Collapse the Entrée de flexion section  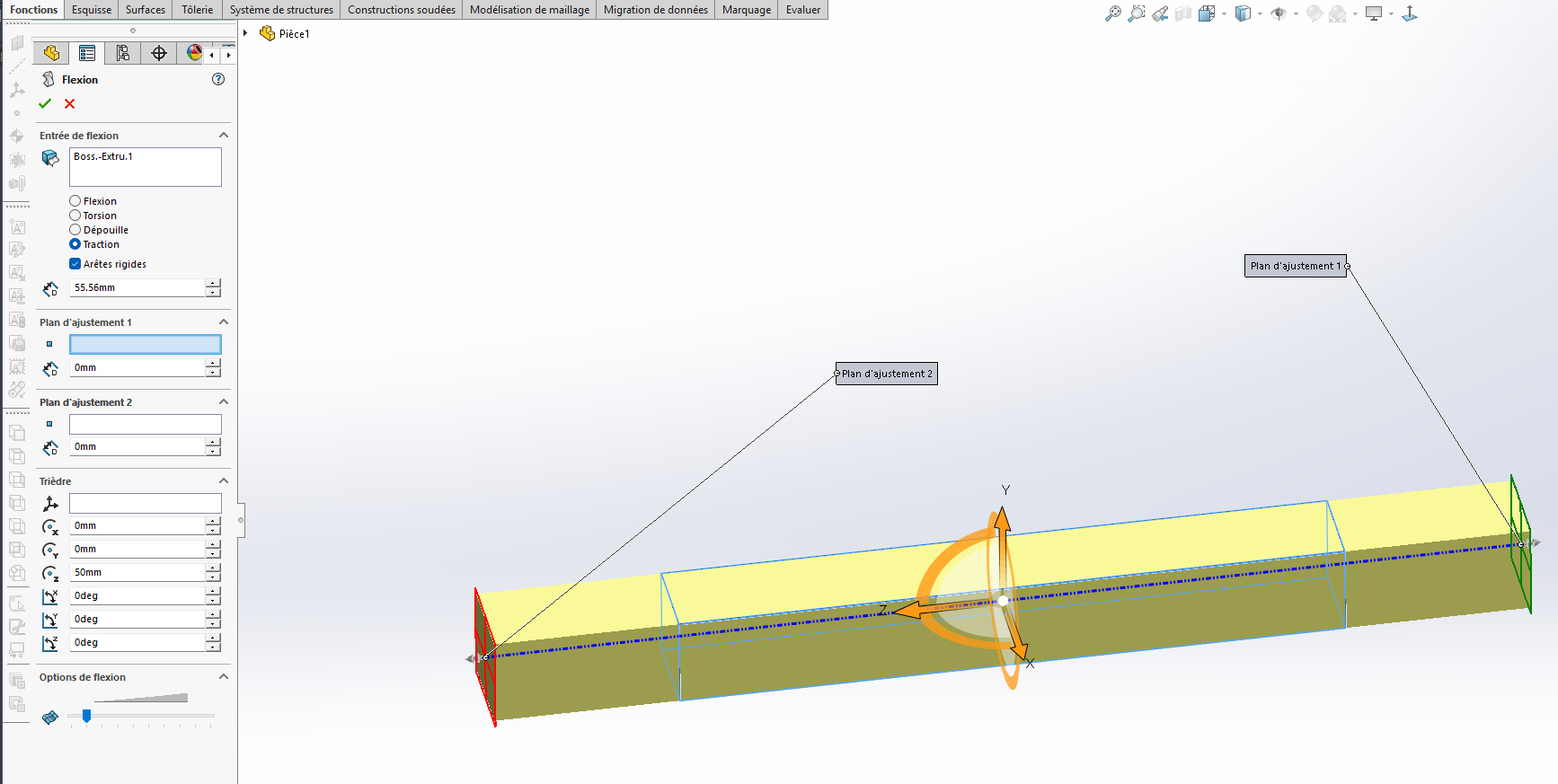coord(224,136)
